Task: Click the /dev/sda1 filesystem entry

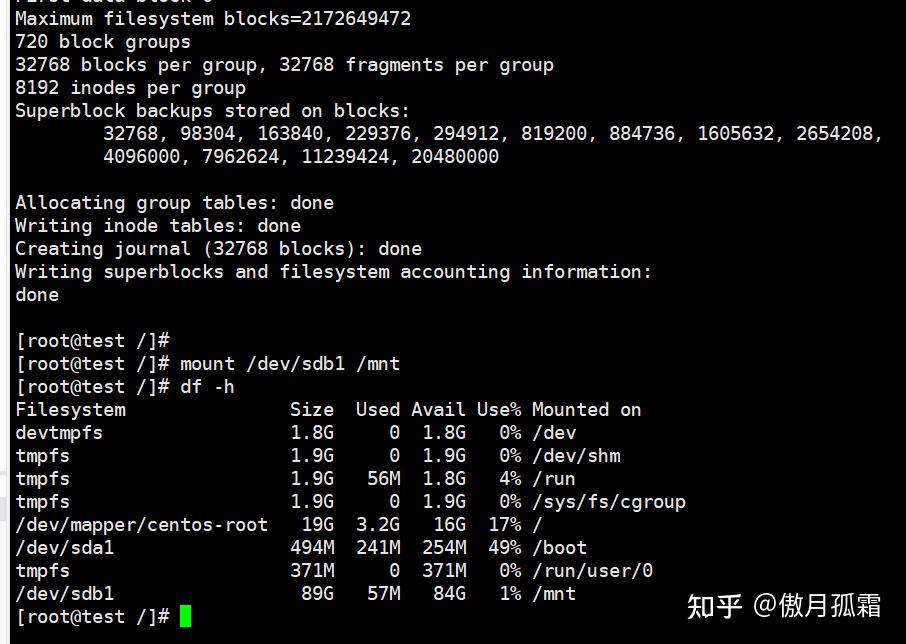Action: pyautogui.click(x=65, y=548)
